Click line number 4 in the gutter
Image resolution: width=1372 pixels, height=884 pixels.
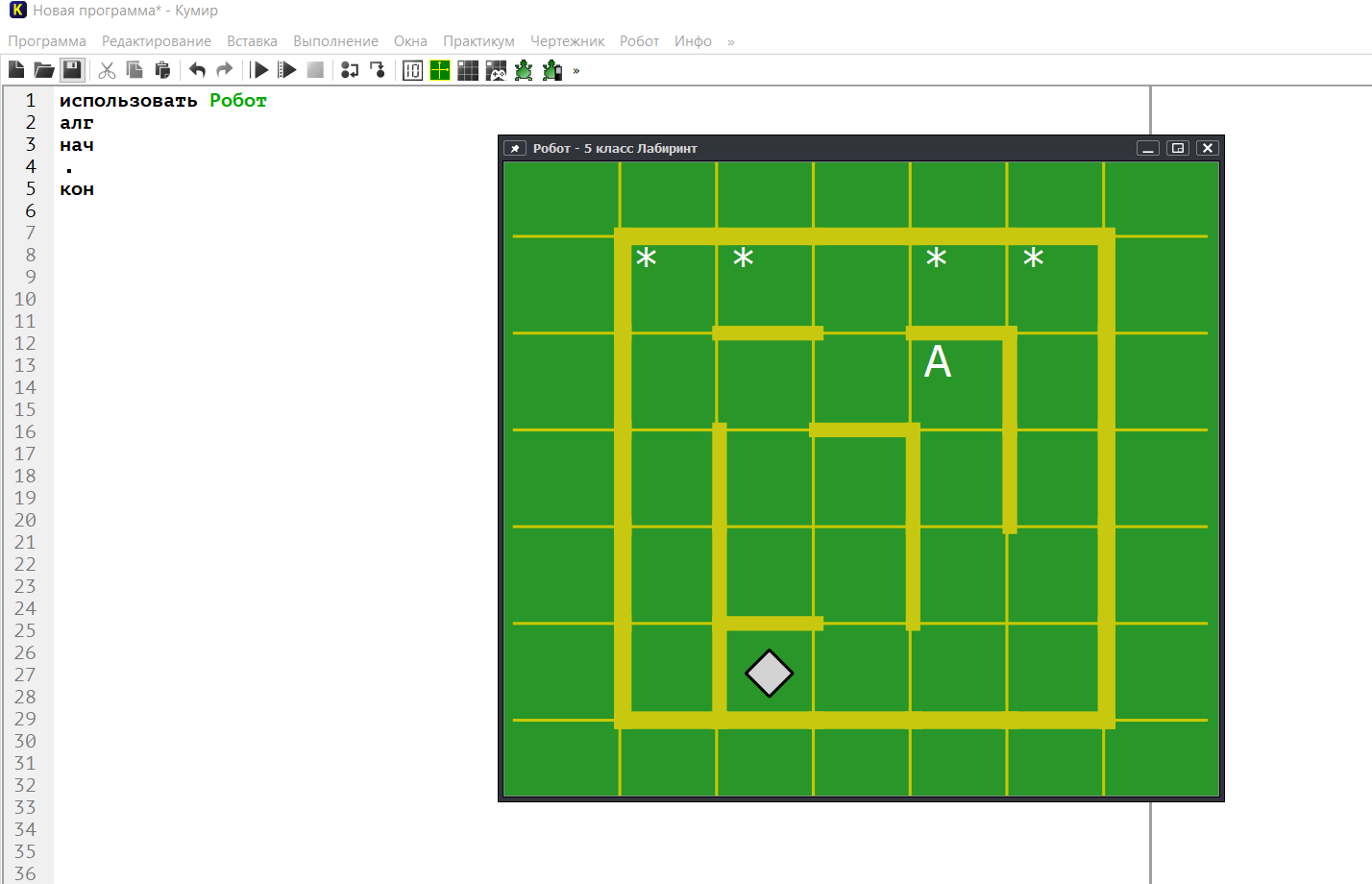pyautogui.click(x=31, y=166)
